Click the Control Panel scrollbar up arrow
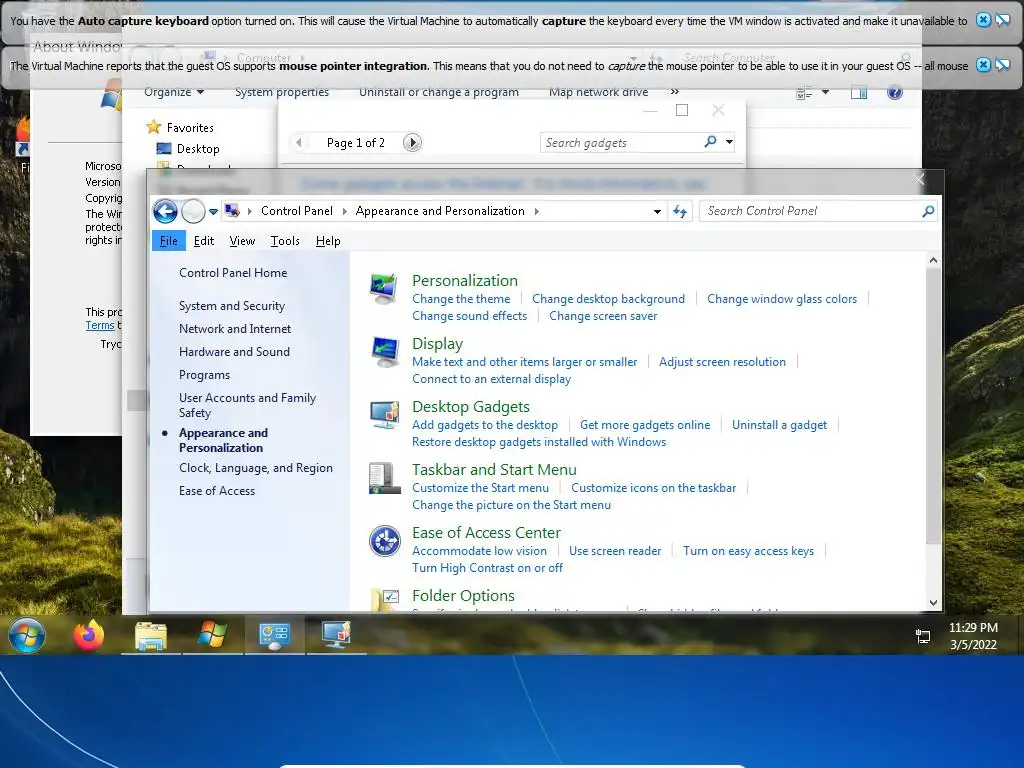This screenshot has height=768, width=1024. coord(933,261)
